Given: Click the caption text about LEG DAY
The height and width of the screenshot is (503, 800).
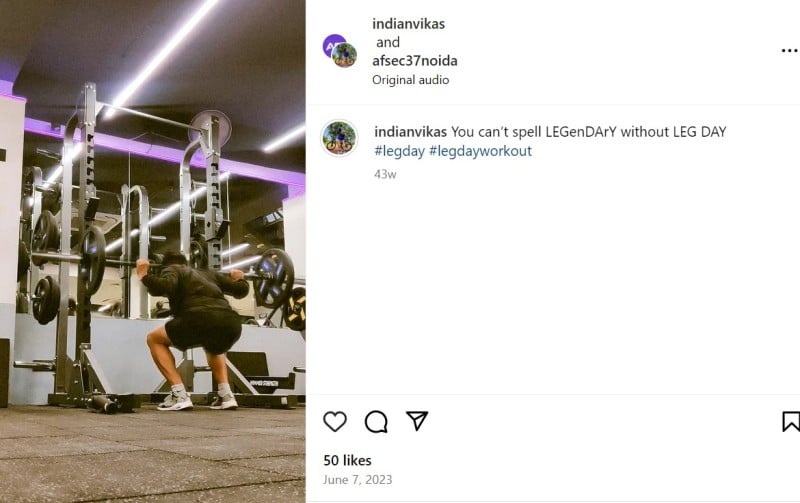Looking at the screenshot, I should pyautogui.click(x=588, y=132).
